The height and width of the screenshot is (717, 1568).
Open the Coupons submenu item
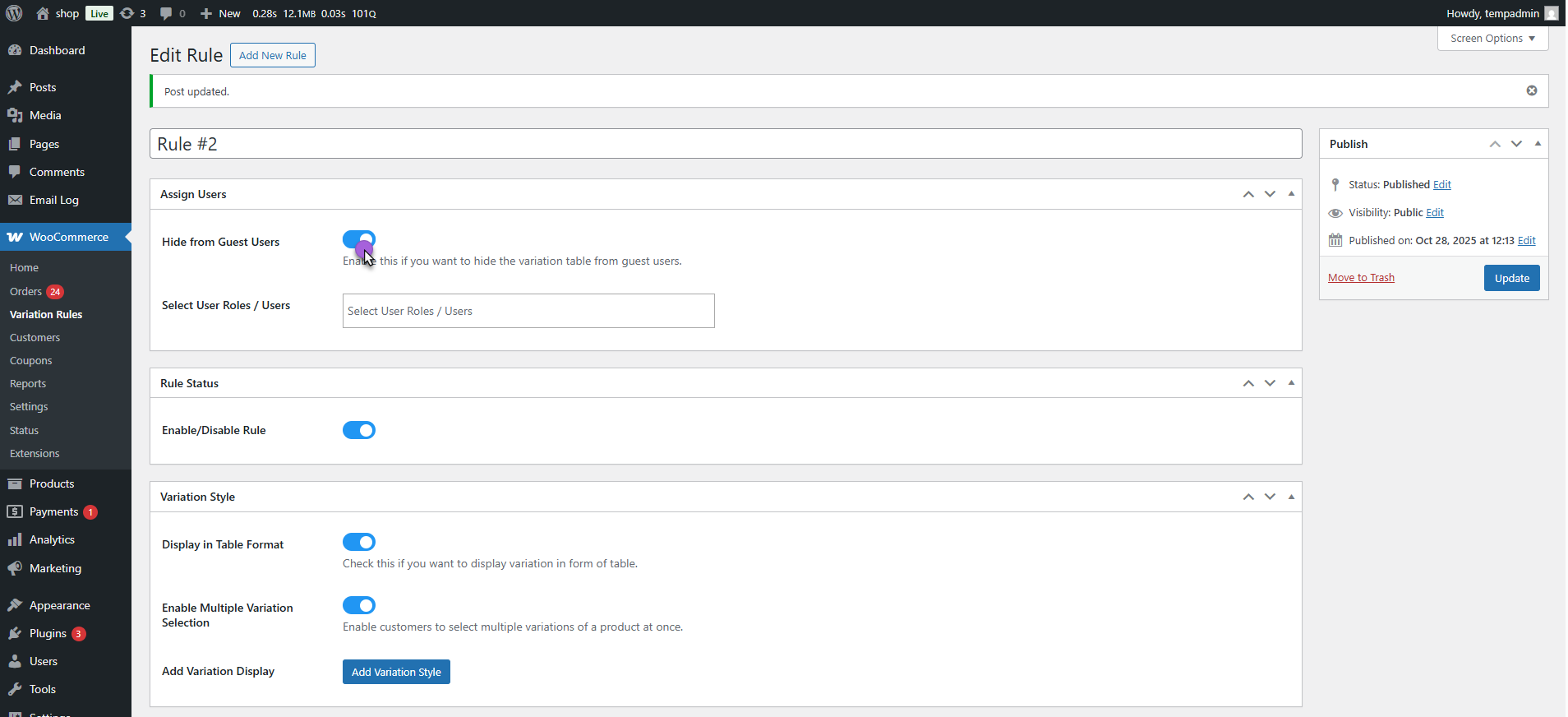(x=30, y=361)
